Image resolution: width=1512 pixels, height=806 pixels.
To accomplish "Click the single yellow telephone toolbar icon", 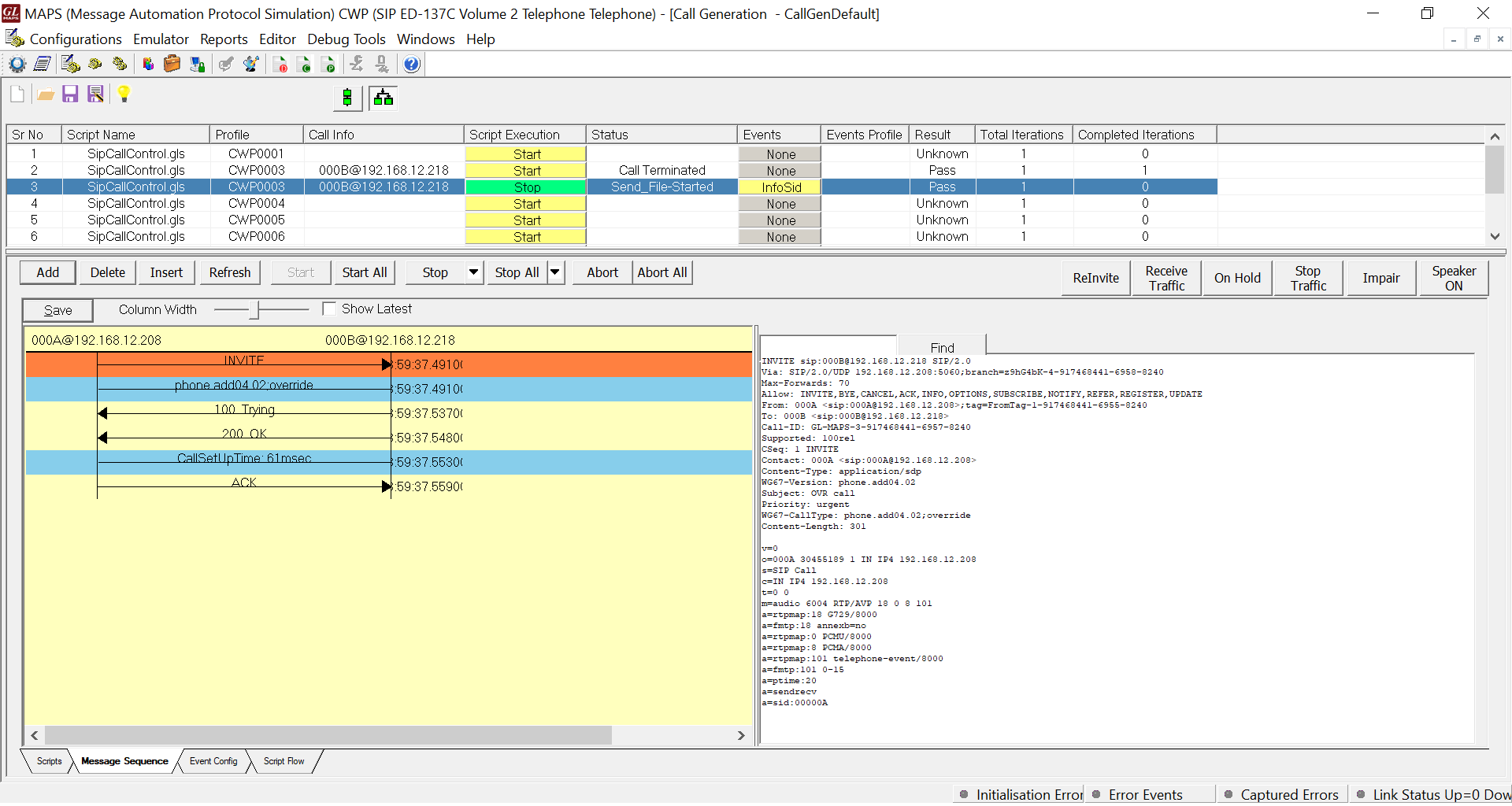I will pos(95,65).
